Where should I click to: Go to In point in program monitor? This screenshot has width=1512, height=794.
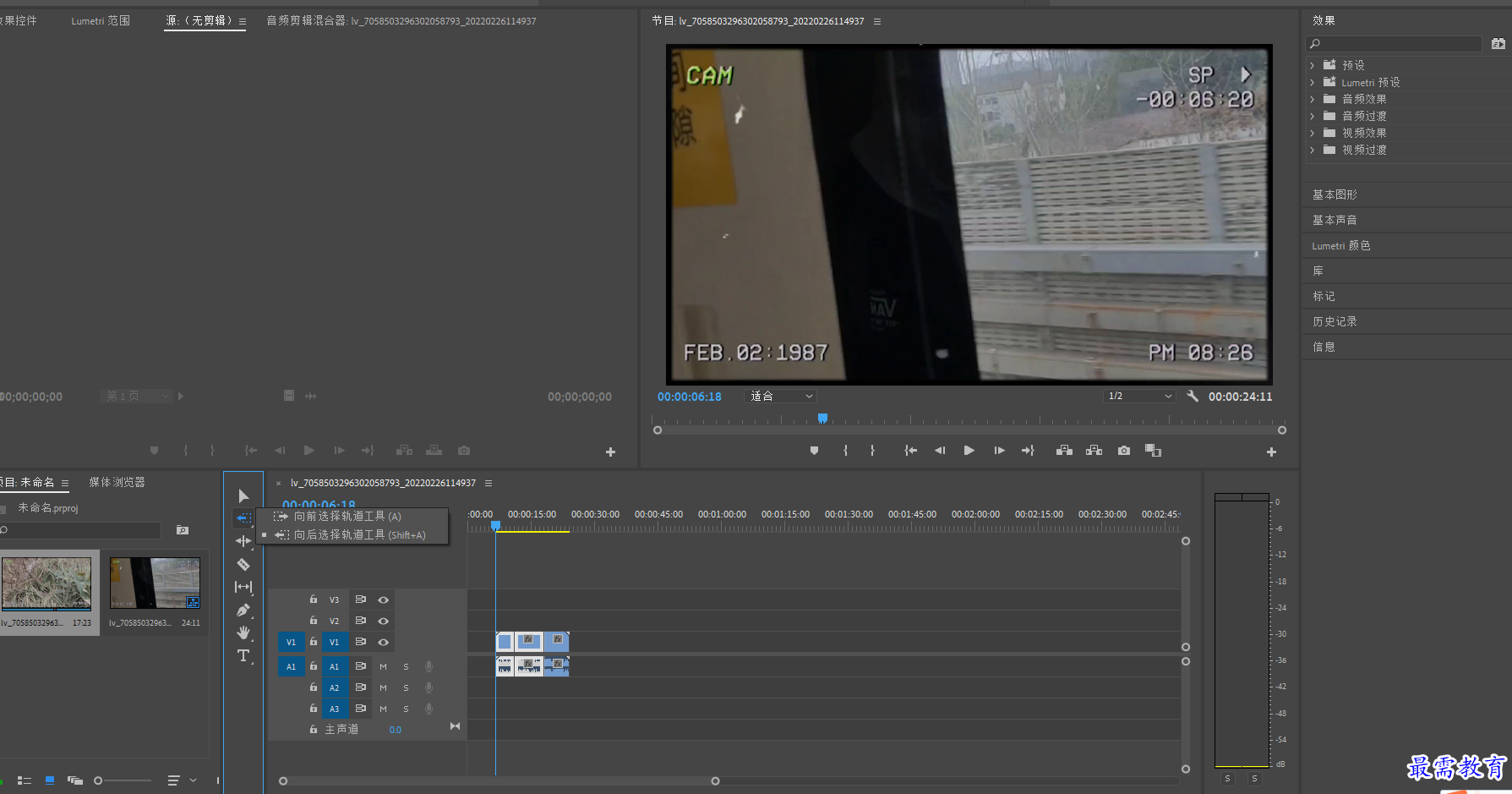[x=910, y=451]
